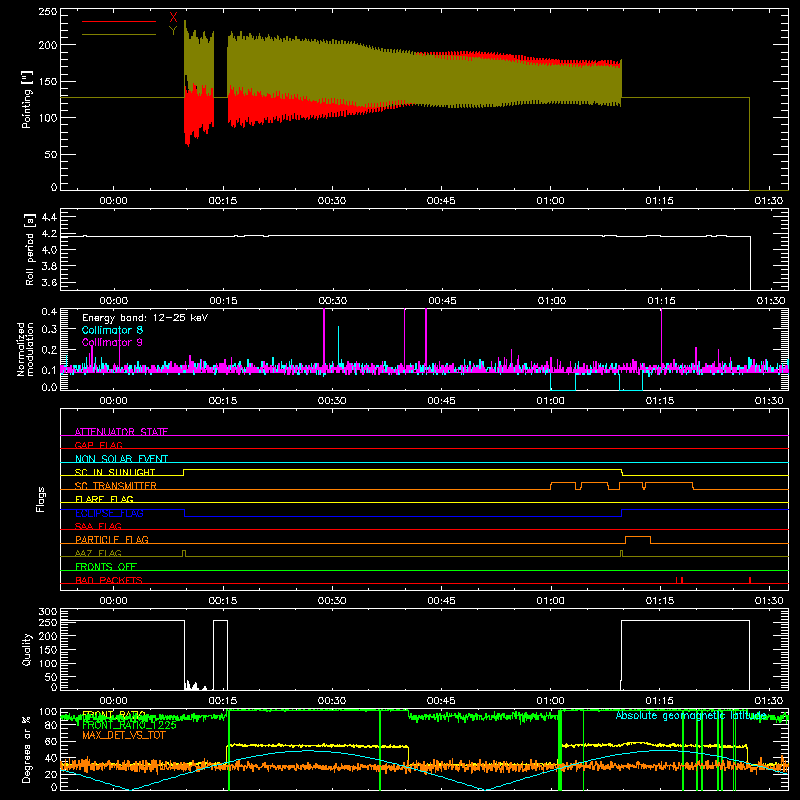Click the ATTENUATOR_STATE flag label
800x800 pixels.
121,432
